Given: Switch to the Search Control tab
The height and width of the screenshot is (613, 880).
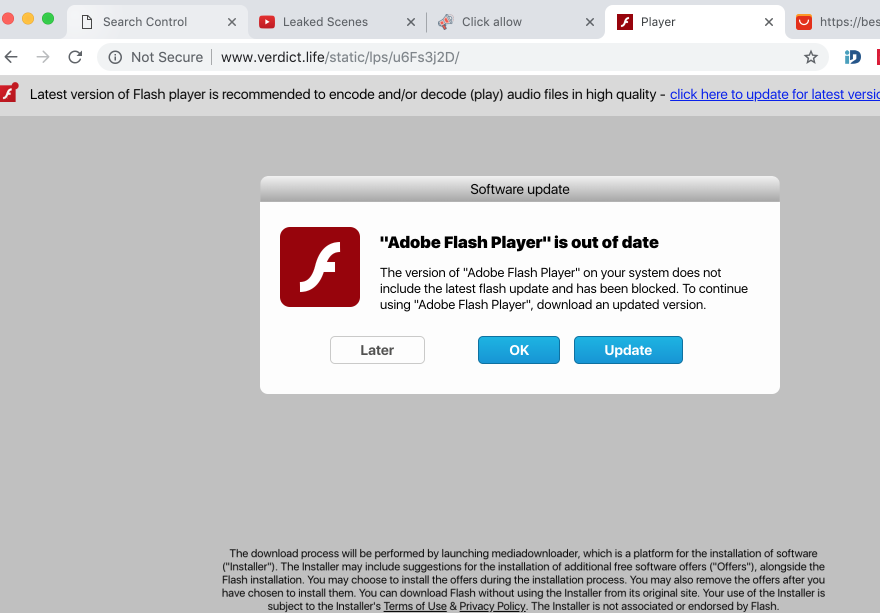Looking at the screenshot, I should tap(145, 21).
